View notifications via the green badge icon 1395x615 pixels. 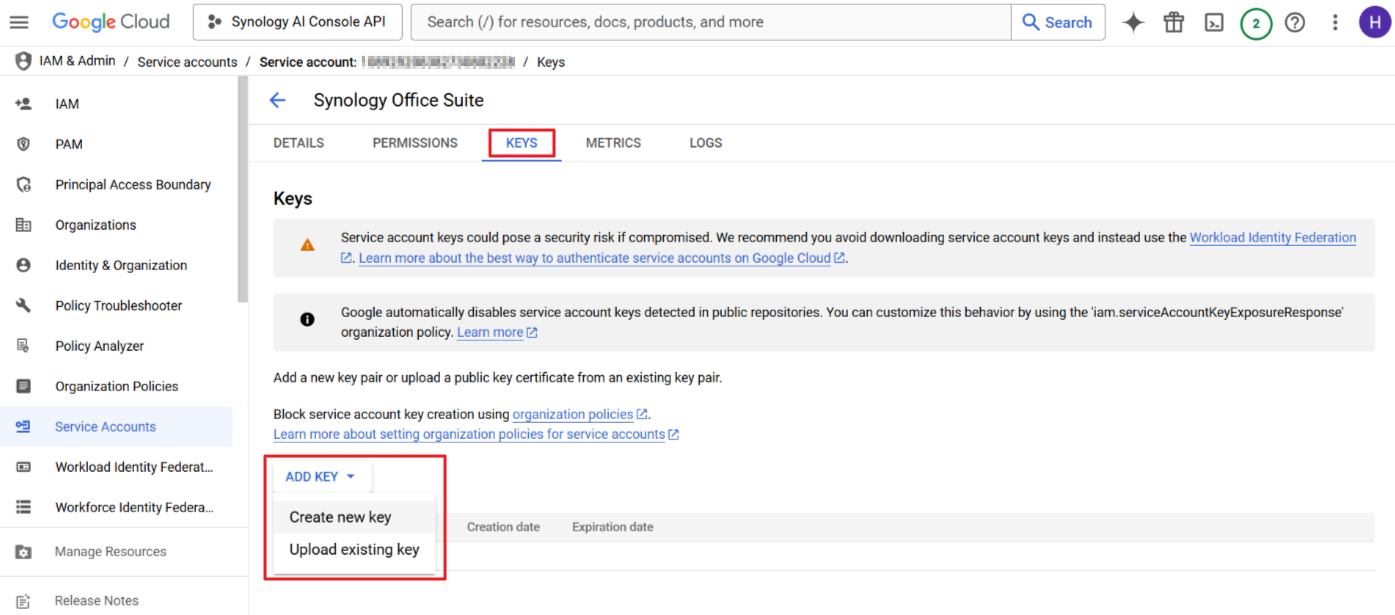point(1256,21)
